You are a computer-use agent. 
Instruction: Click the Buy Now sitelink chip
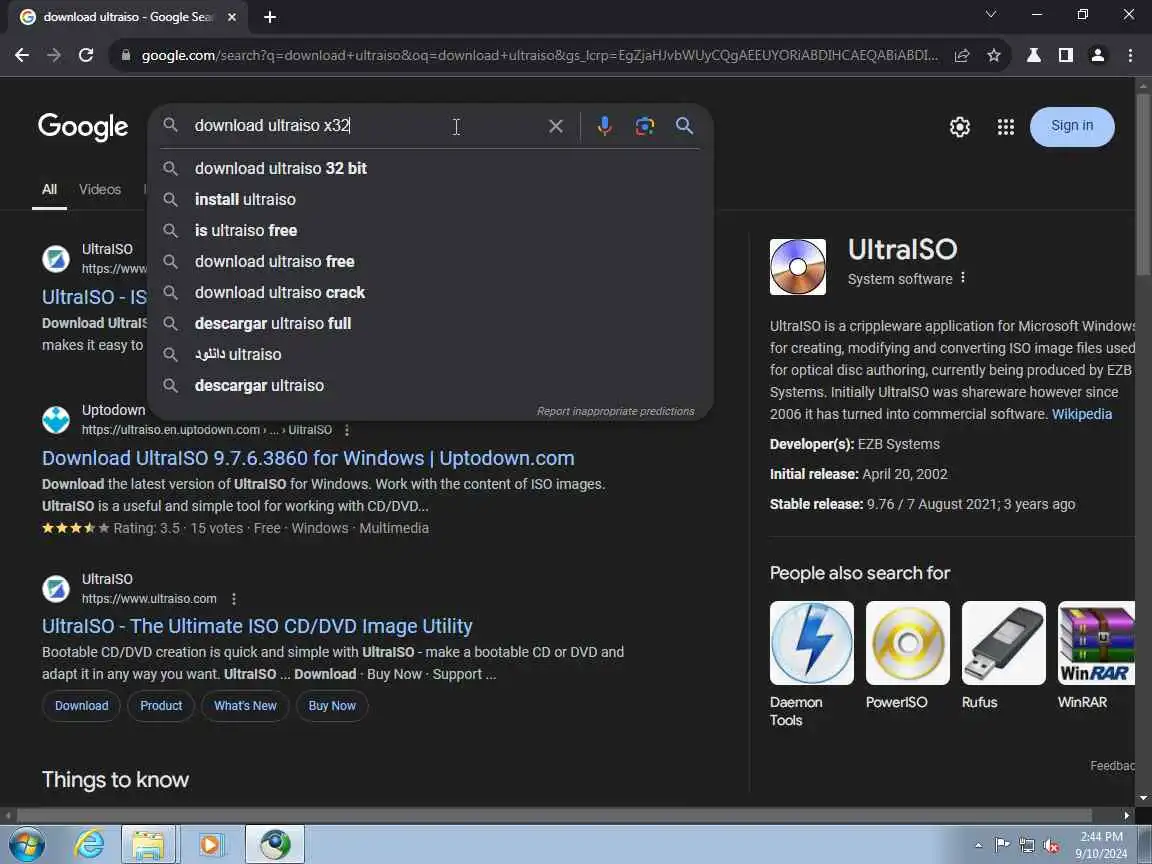(332, 705)
